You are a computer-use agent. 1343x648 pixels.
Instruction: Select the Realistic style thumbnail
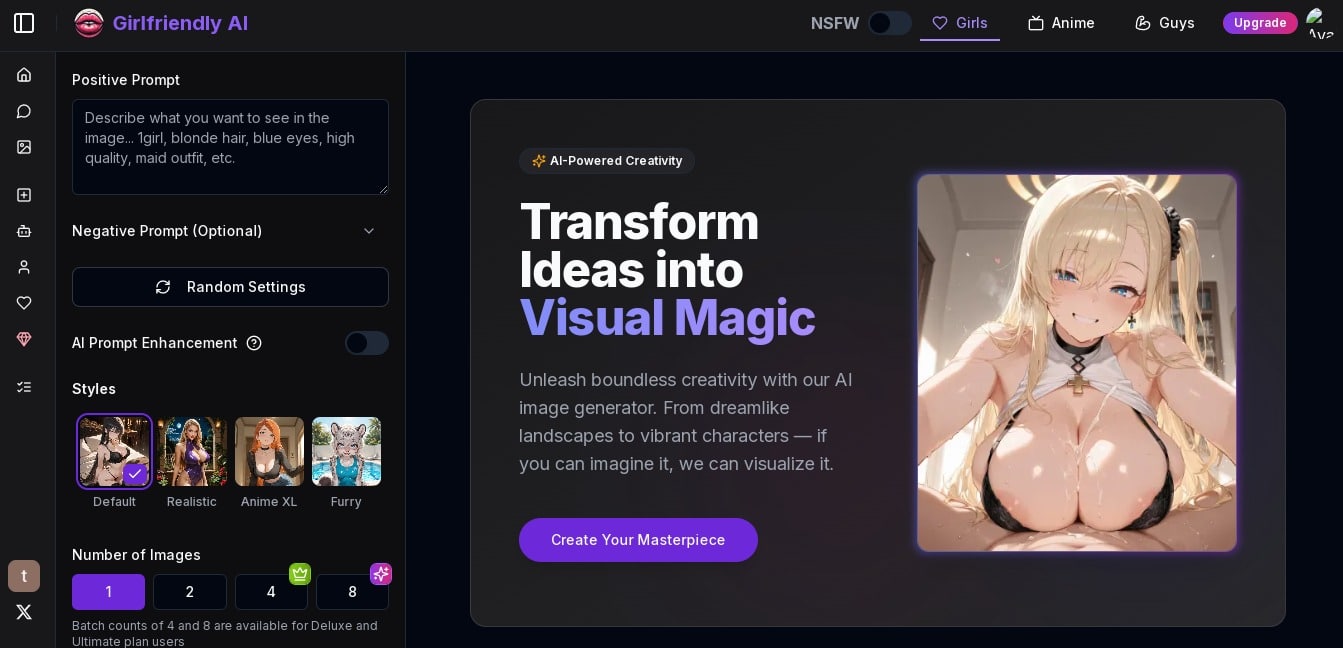pos(192,451)
